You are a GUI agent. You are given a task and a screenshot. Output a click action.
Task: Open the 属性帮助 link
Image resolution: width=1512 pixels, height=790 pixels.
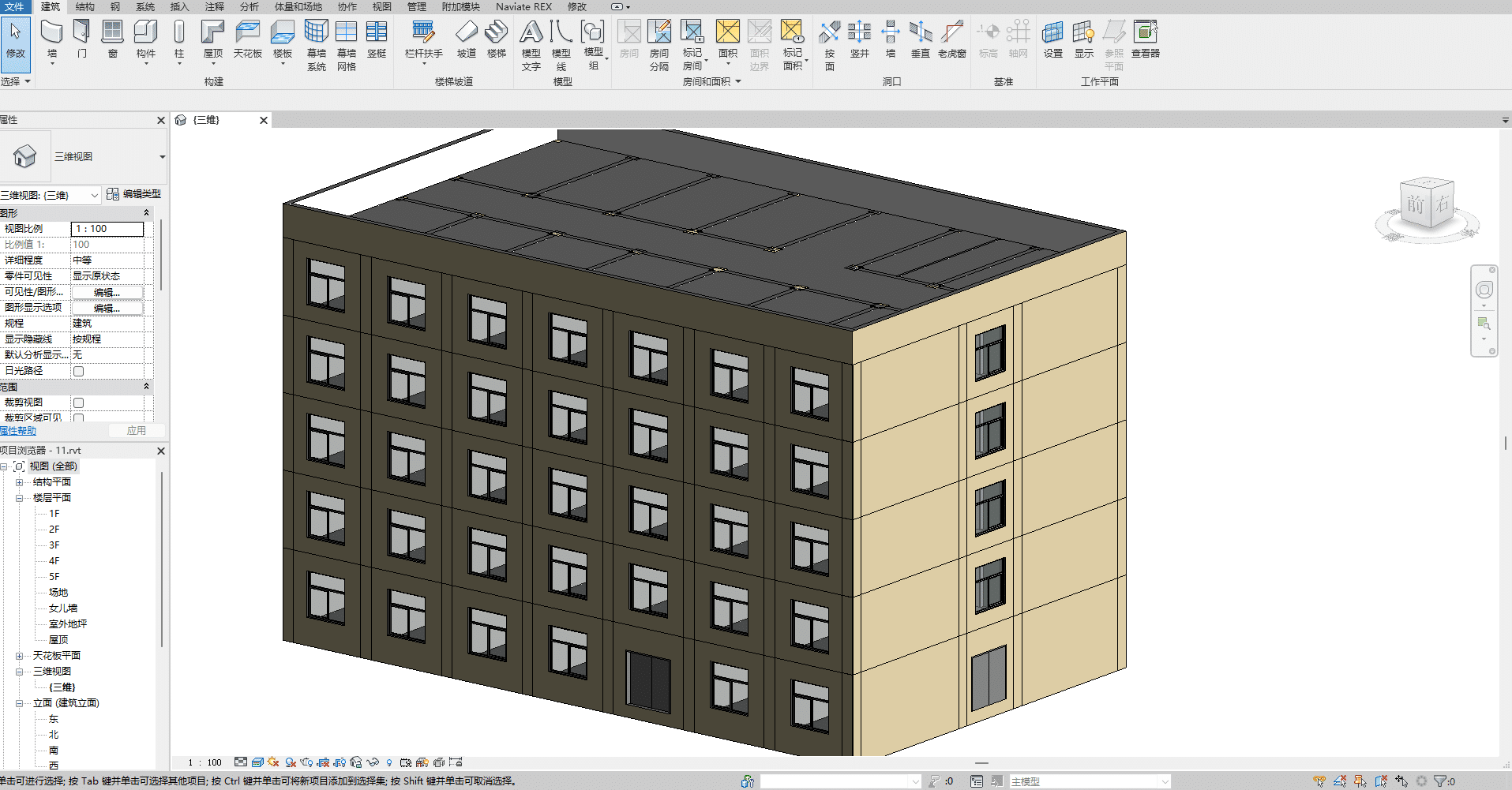pos(18,431)
